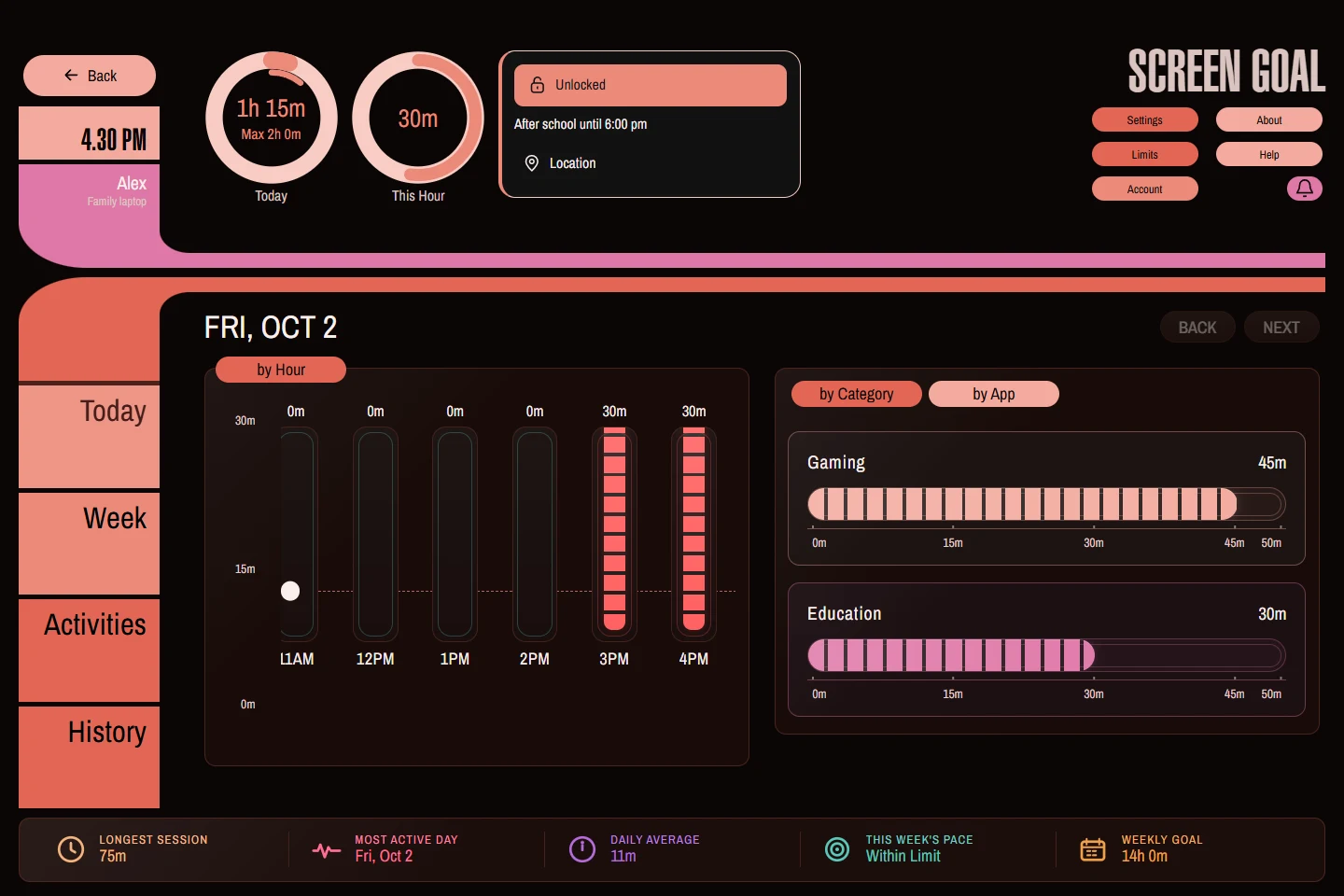
Task: Click the 12PM hourly usage bar
Action: (375, 532)
